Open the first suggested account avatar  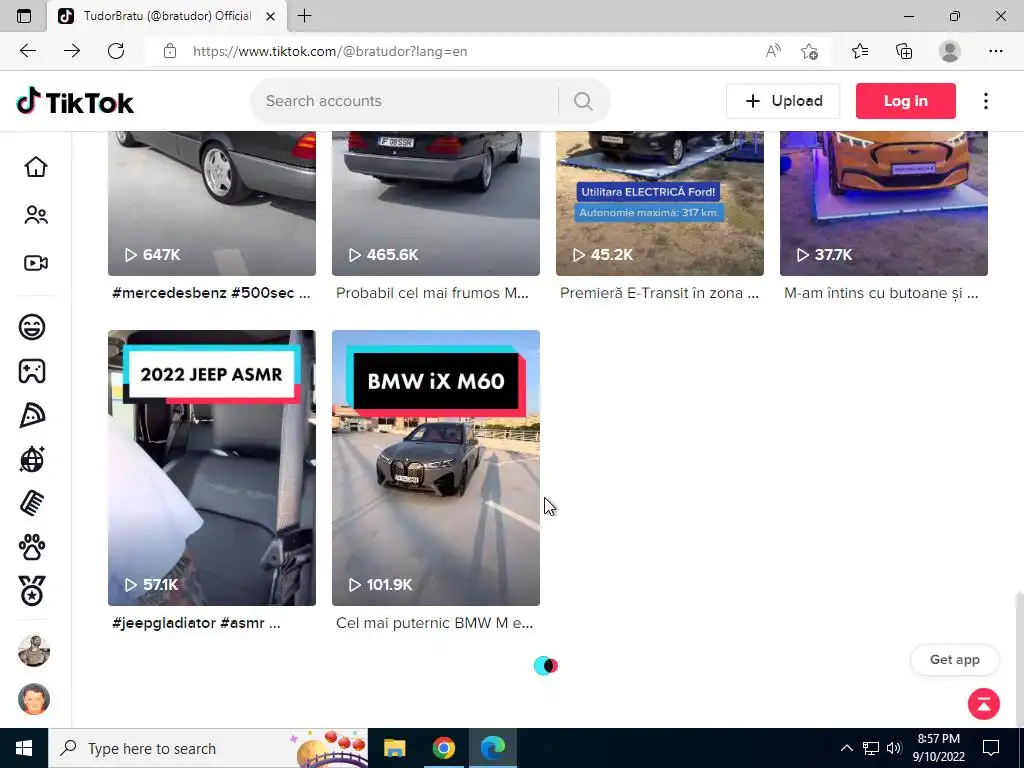34,650
